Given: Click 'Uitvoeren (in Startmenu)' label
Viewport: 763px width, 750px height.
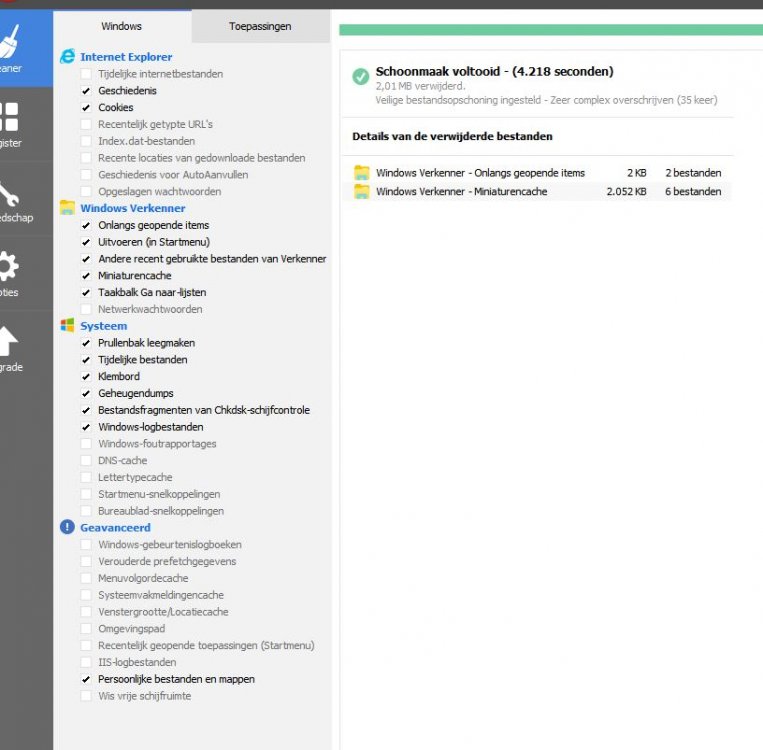Looking at the screenshot, I should click(154, 242).
